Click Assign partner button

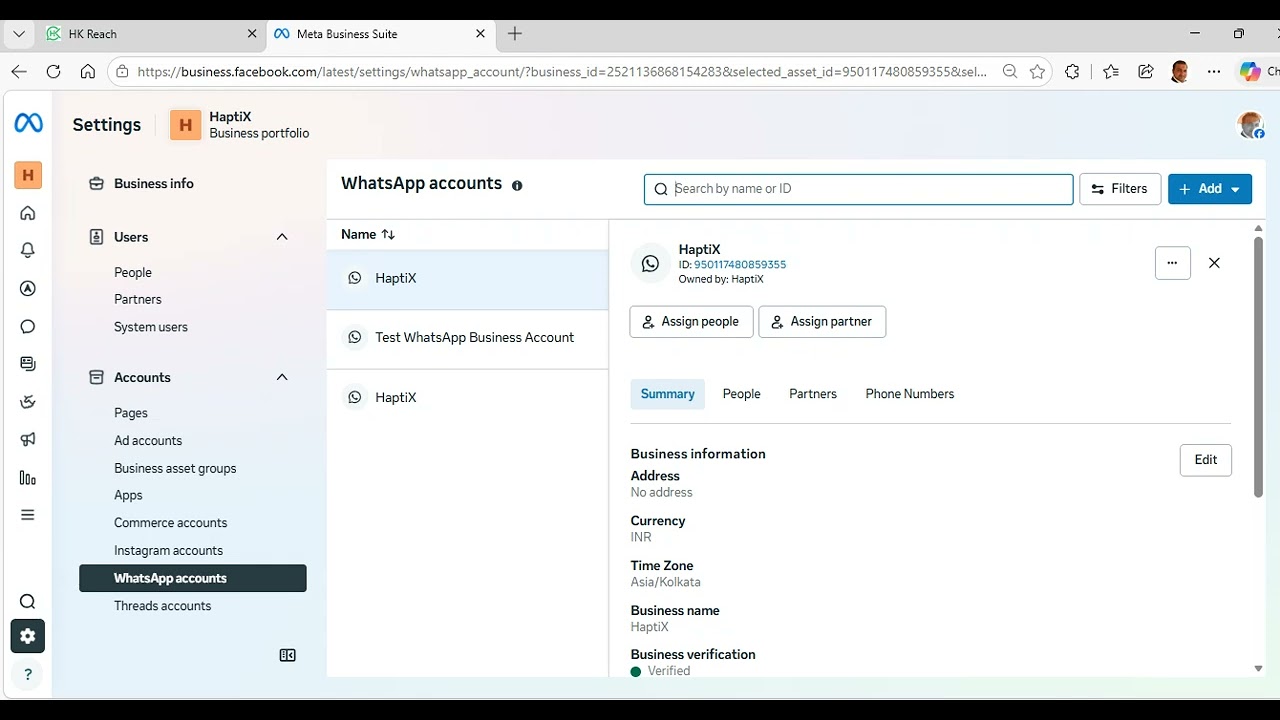click(x=822, y=322)
